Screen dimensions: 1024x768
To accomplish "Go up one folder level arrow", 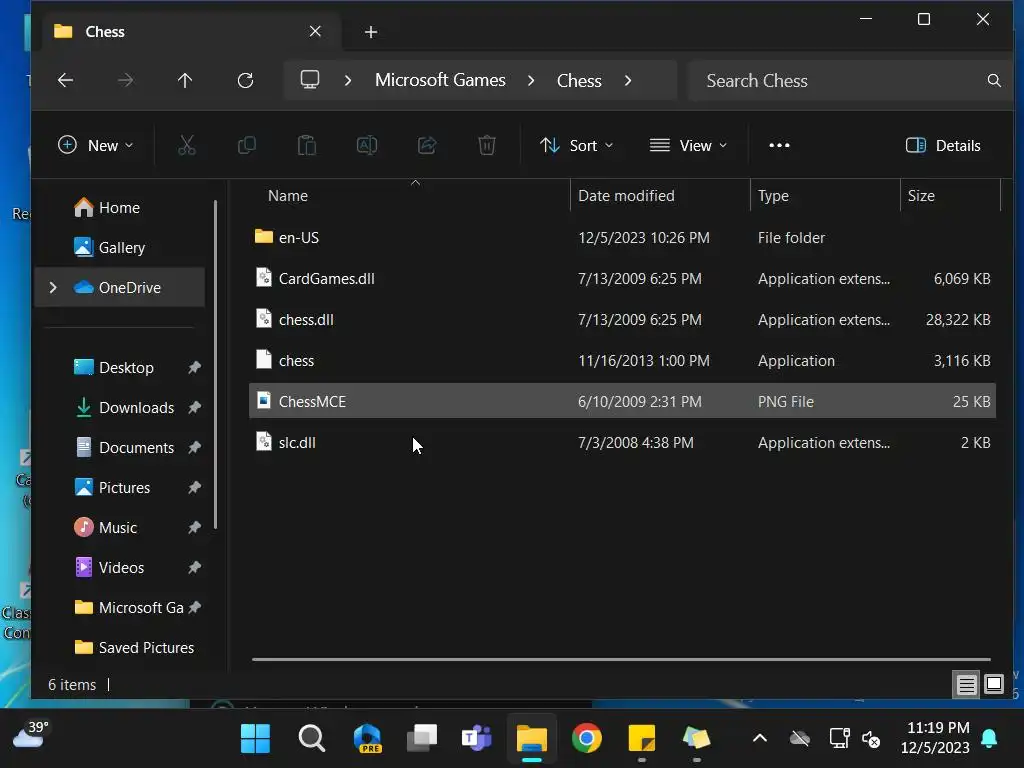I will pos(185,80).
